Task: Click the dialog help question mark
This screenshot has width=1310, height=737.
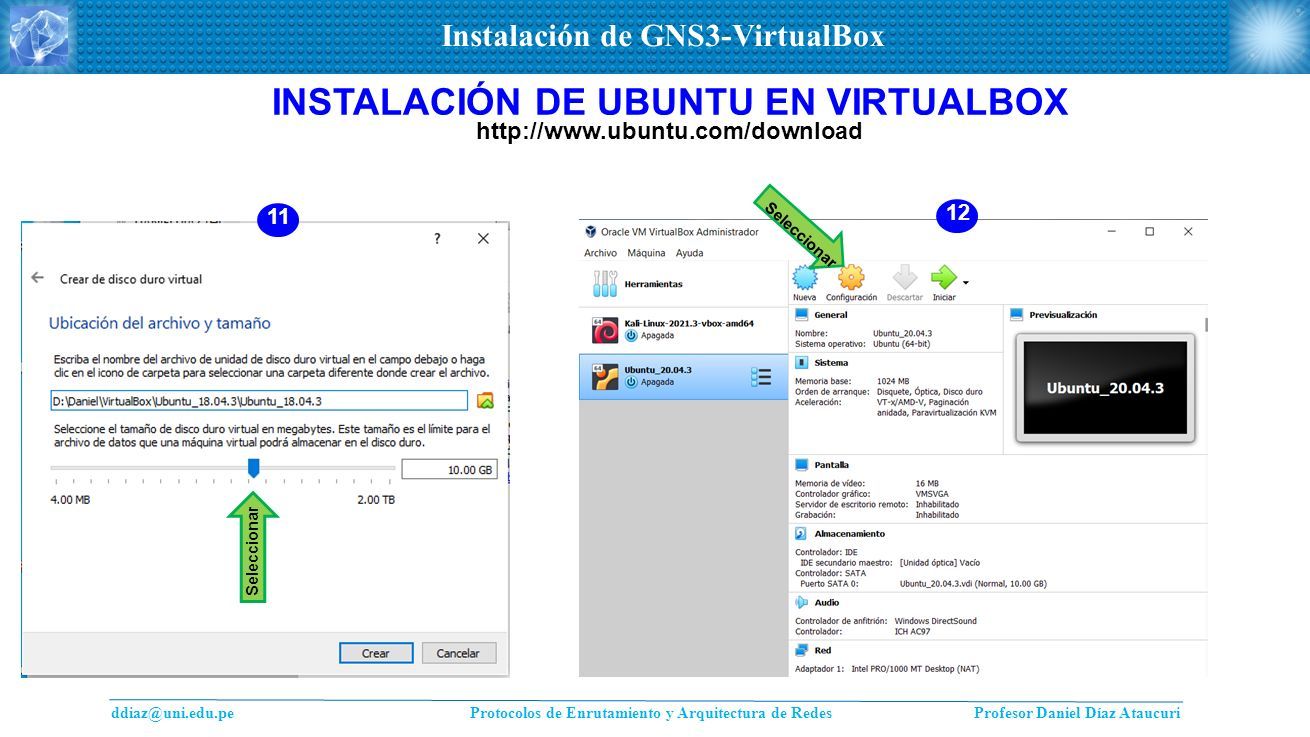Action: click(x=437, y=239)
